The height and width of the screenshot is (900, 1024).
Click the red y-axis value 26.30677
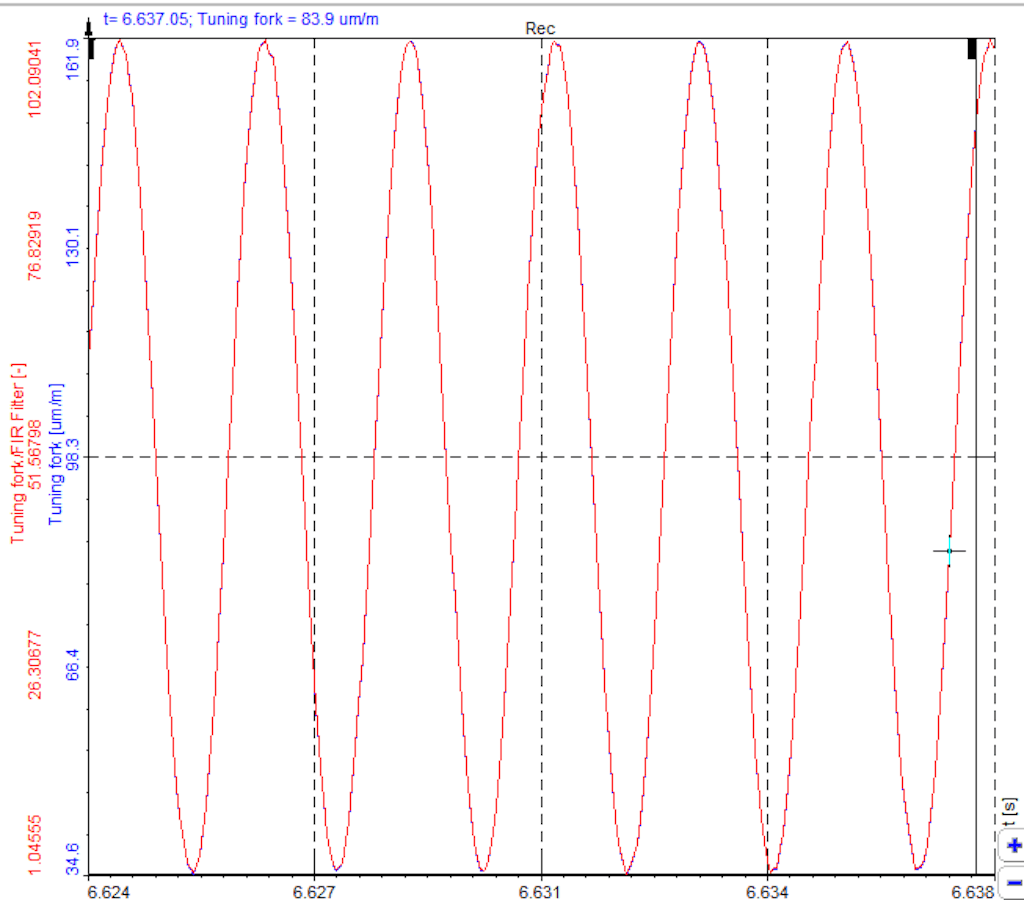coord(35,665)
